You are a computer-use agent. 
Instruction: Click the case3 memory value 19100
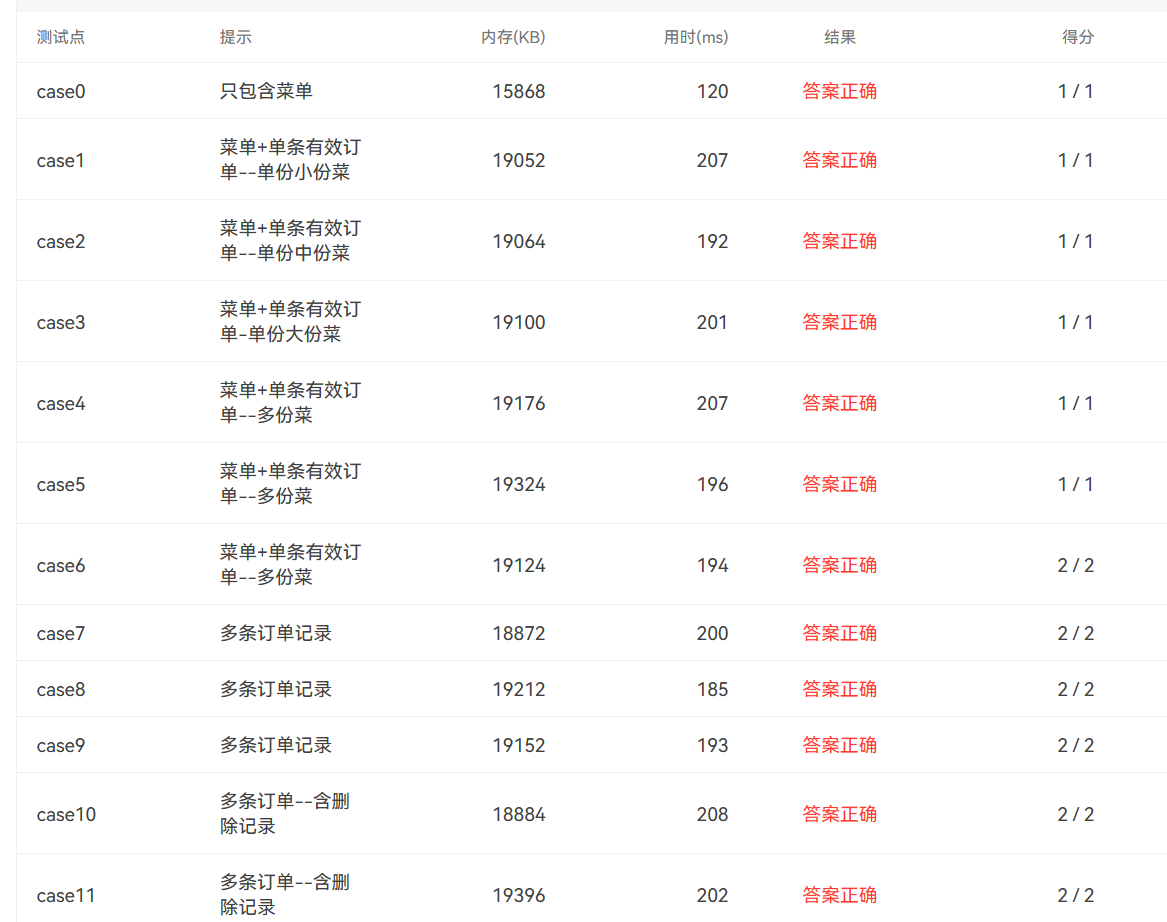(518, 322)
